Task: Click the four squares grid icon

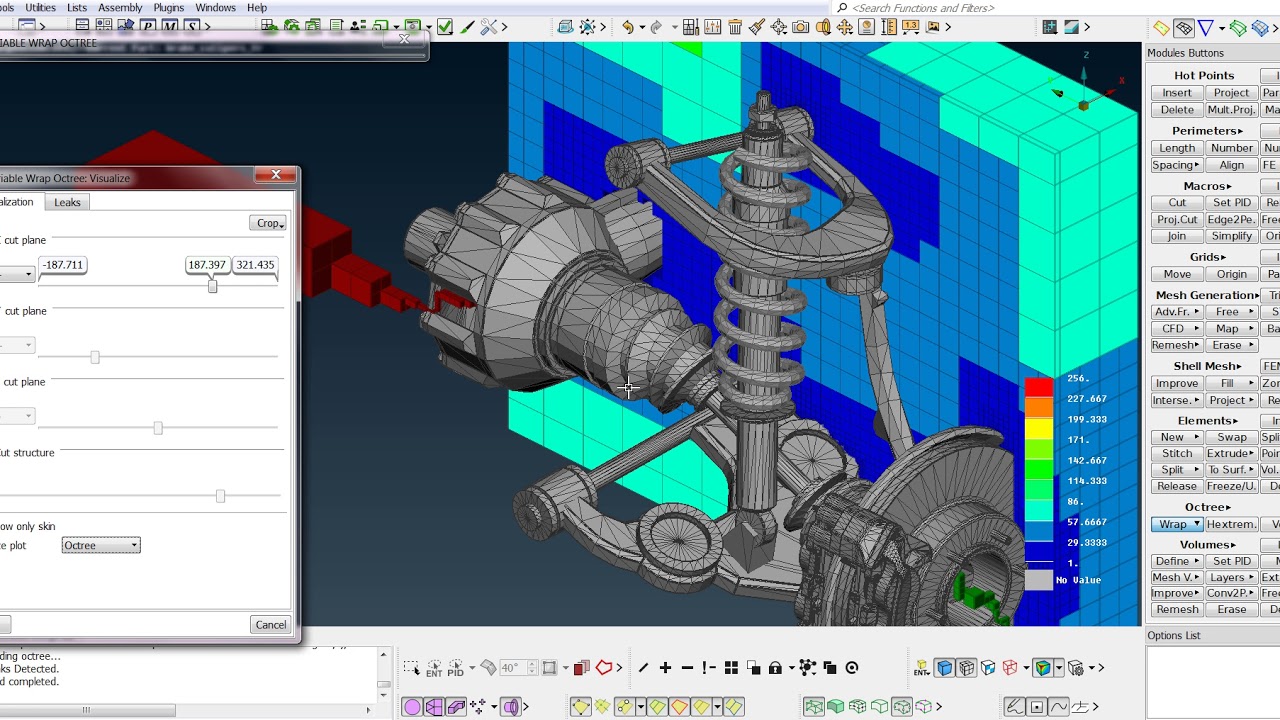Action: coord(731,668)
